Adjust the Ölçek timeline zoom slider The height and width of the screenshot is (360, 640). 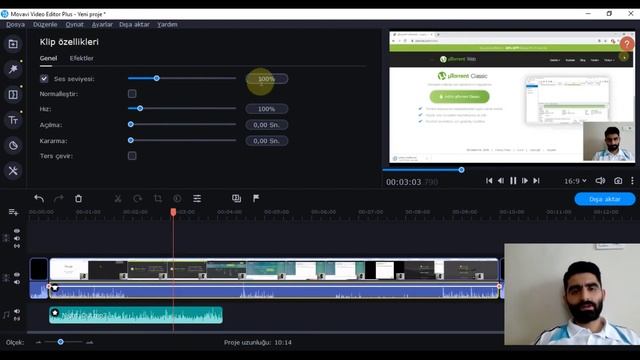pyautogui.click(x=60, y=342)
